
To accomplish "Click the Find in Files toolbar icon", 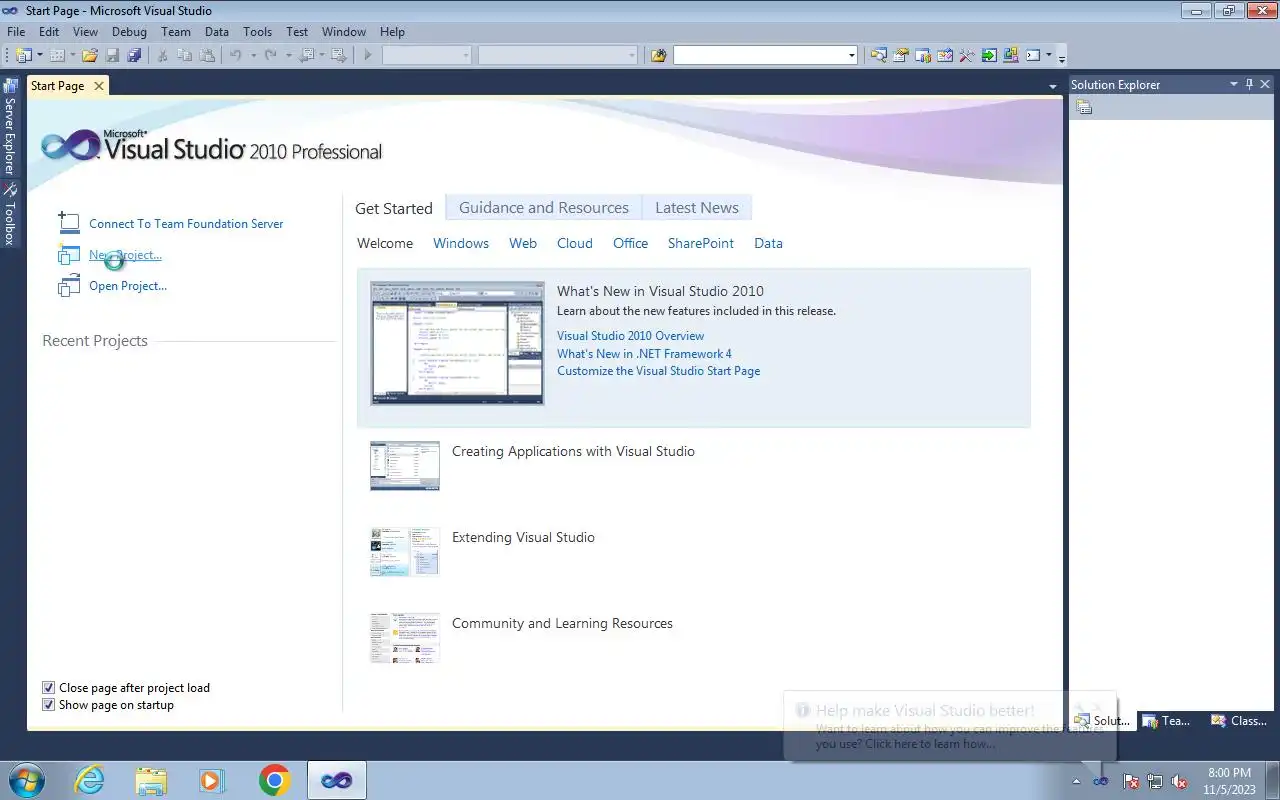I will click(x=658, y=55).
